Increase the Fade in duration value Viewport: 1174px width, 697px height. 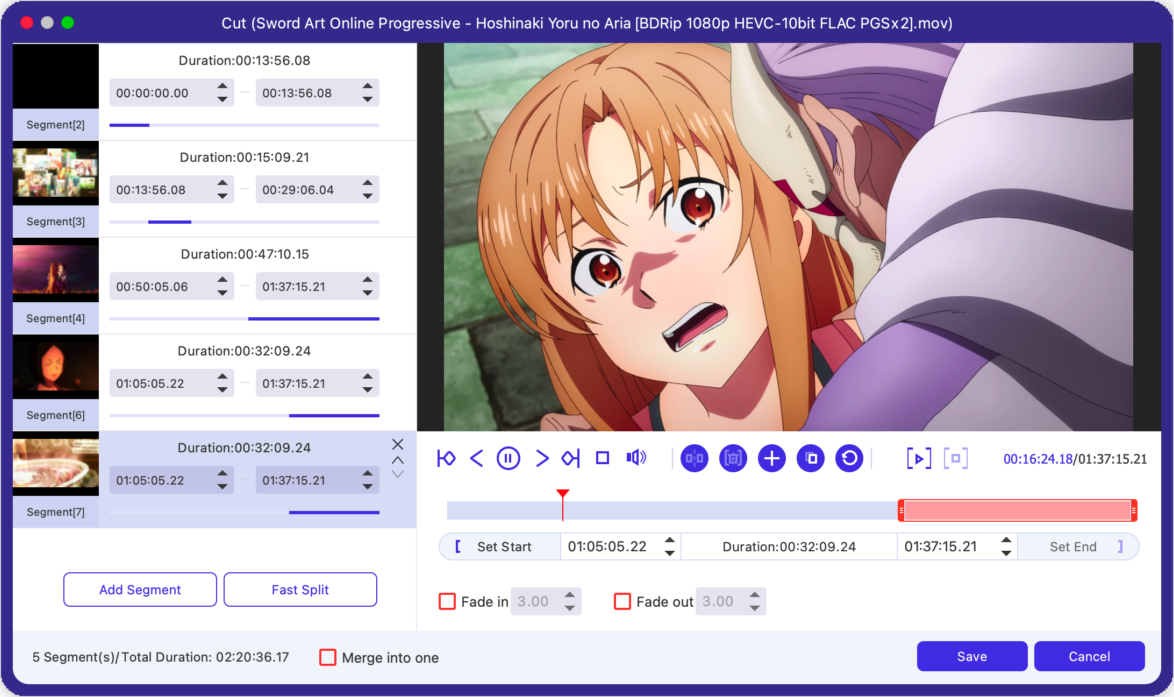pyautogui.click(x=570, y=595)
